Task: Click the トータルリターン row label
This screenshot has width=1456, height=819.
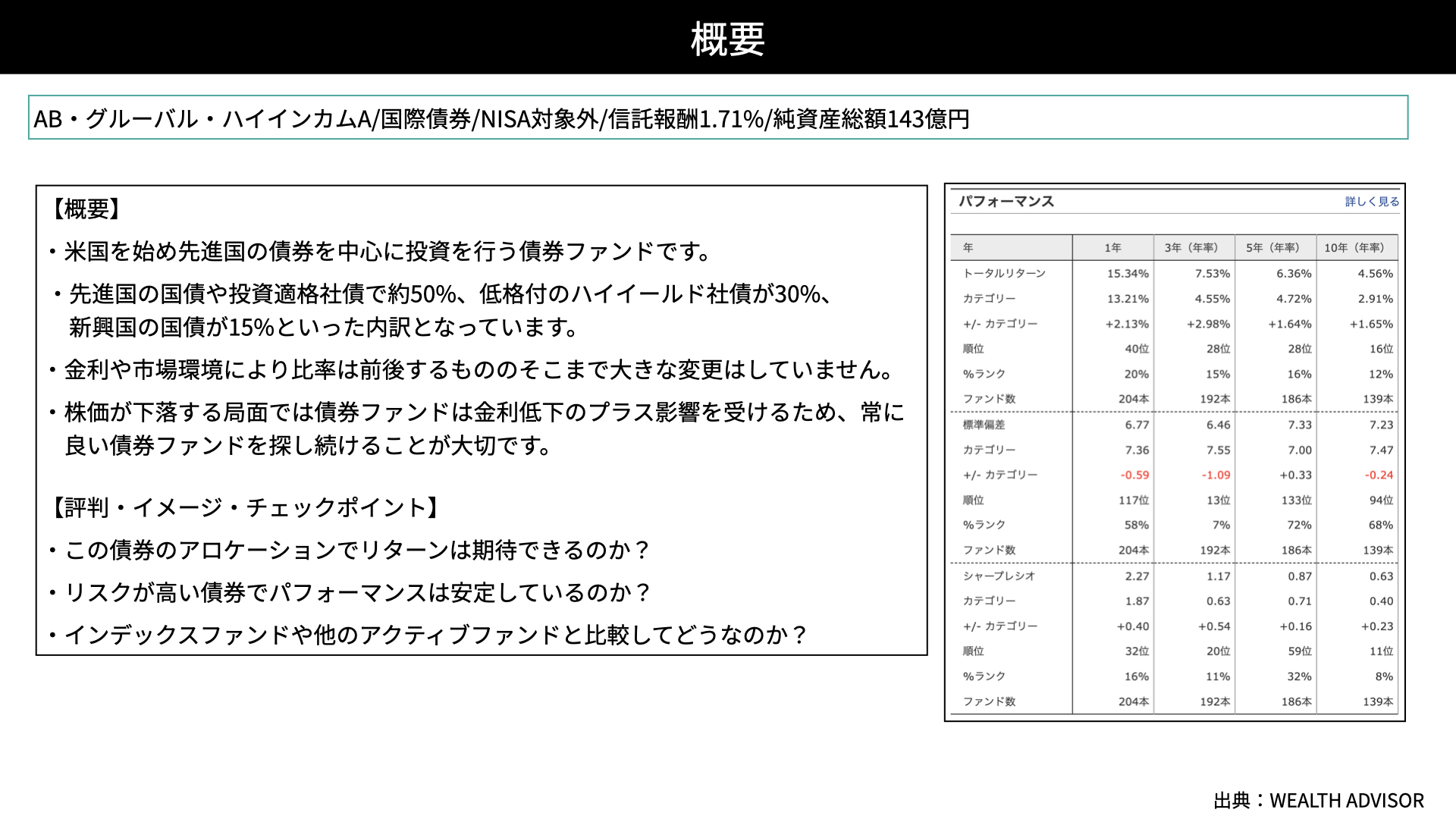Action: 1004,274
